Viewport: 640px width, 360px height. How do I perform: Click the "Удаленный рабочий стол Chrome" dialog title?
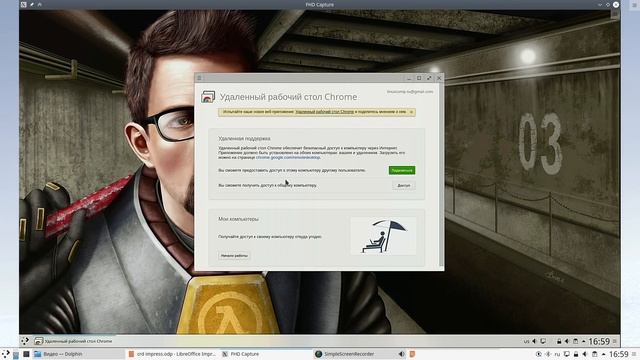[288, 97]
